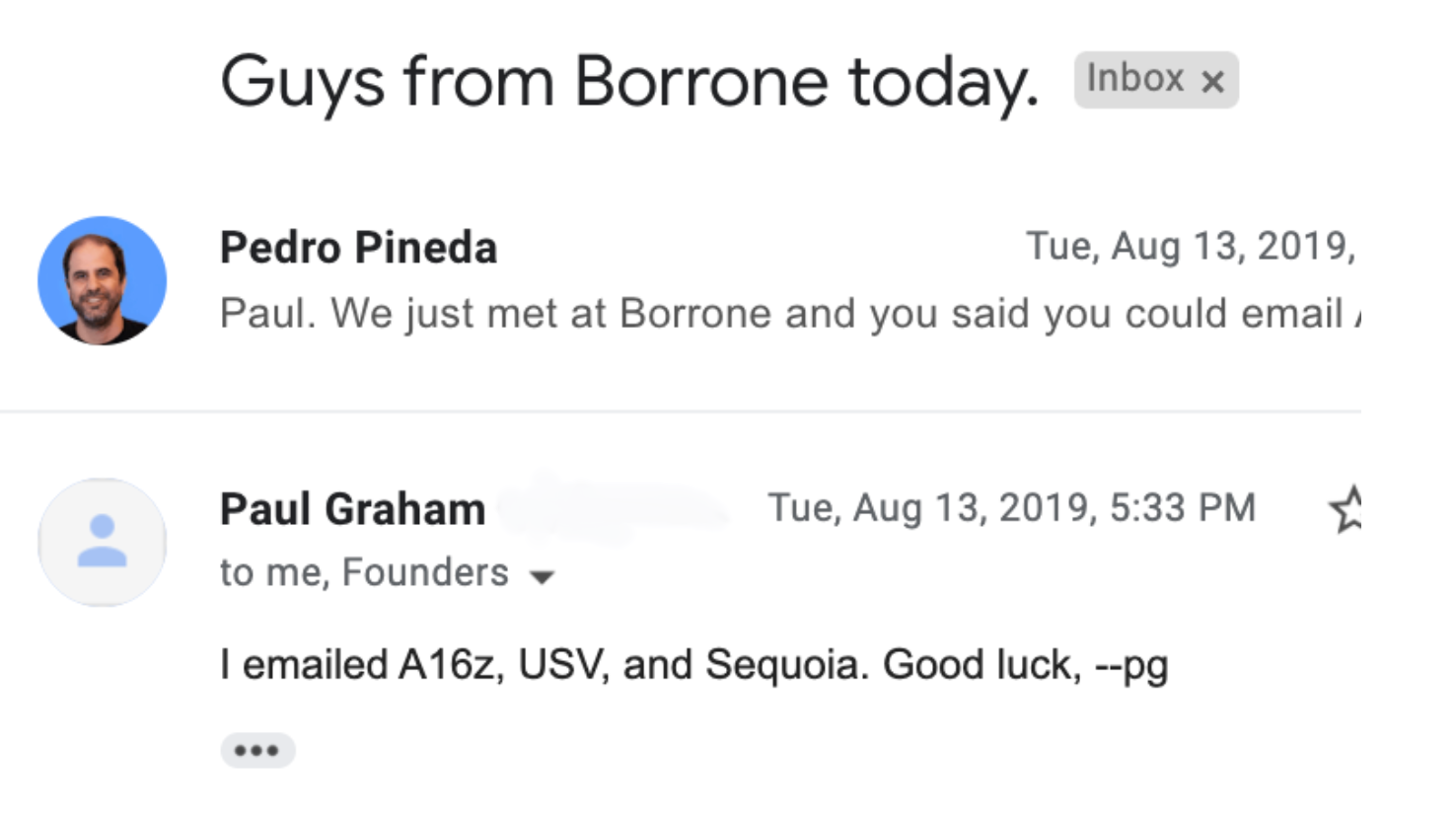Image resolution: width=1456 pixels, height=819 pixels.
Task: Click Paul Graham's default avatar icon
Action: (x=102, y=542)
